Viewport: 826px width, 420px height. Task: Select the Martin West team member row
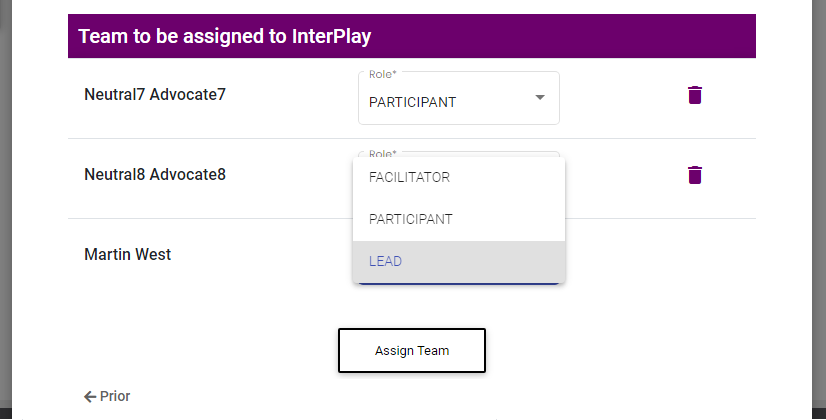(411, 255)
